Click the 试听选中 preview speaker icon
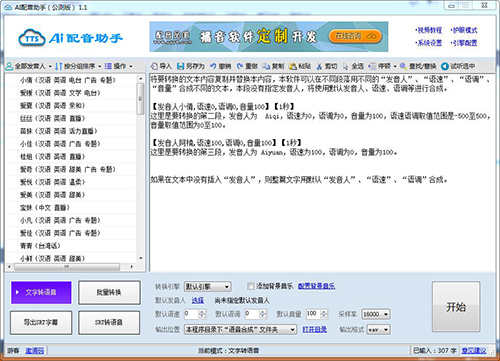 (x=445, y=66)
